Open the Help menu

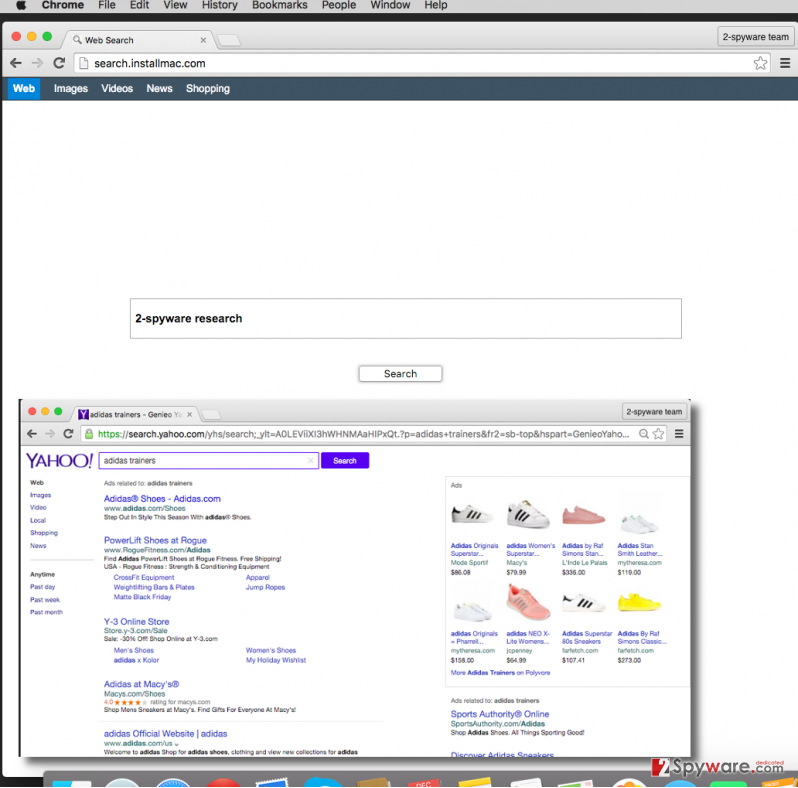[436, 5]
